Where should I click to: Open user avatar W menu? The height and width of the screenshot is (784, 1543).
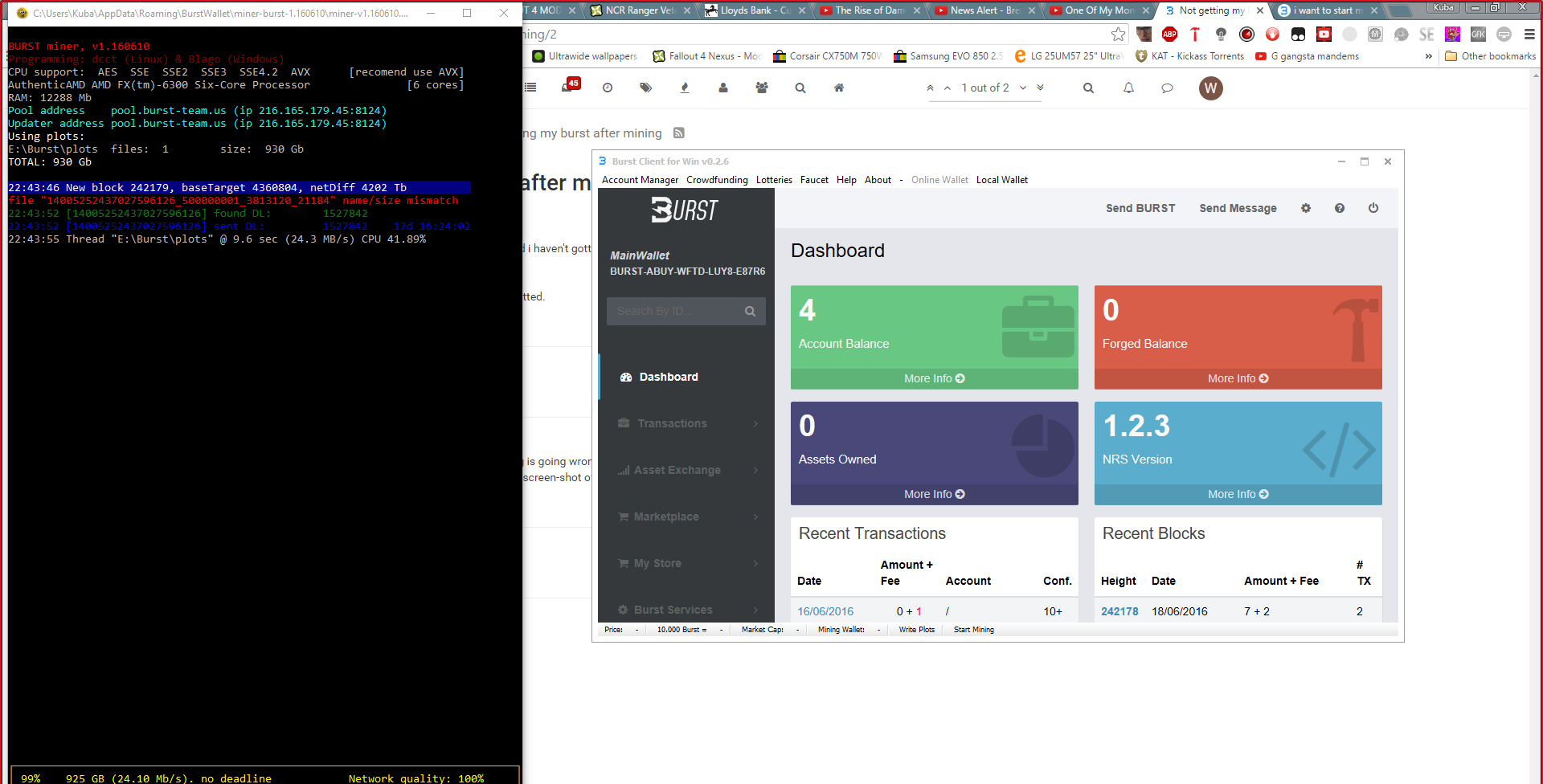coord(1210,88)
